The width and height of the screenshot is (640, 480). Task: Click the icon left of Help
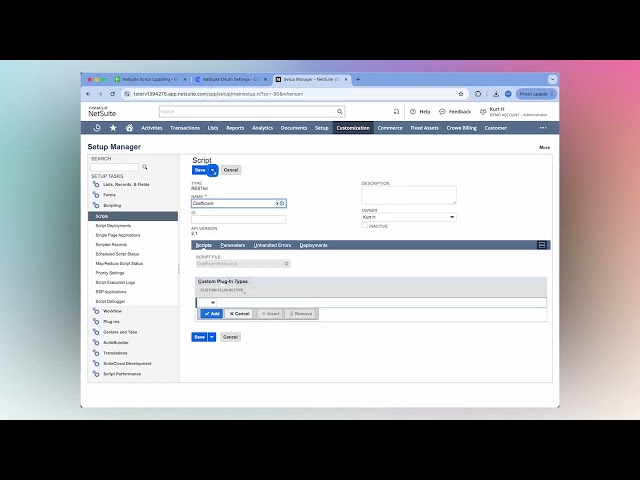(396, 111)
